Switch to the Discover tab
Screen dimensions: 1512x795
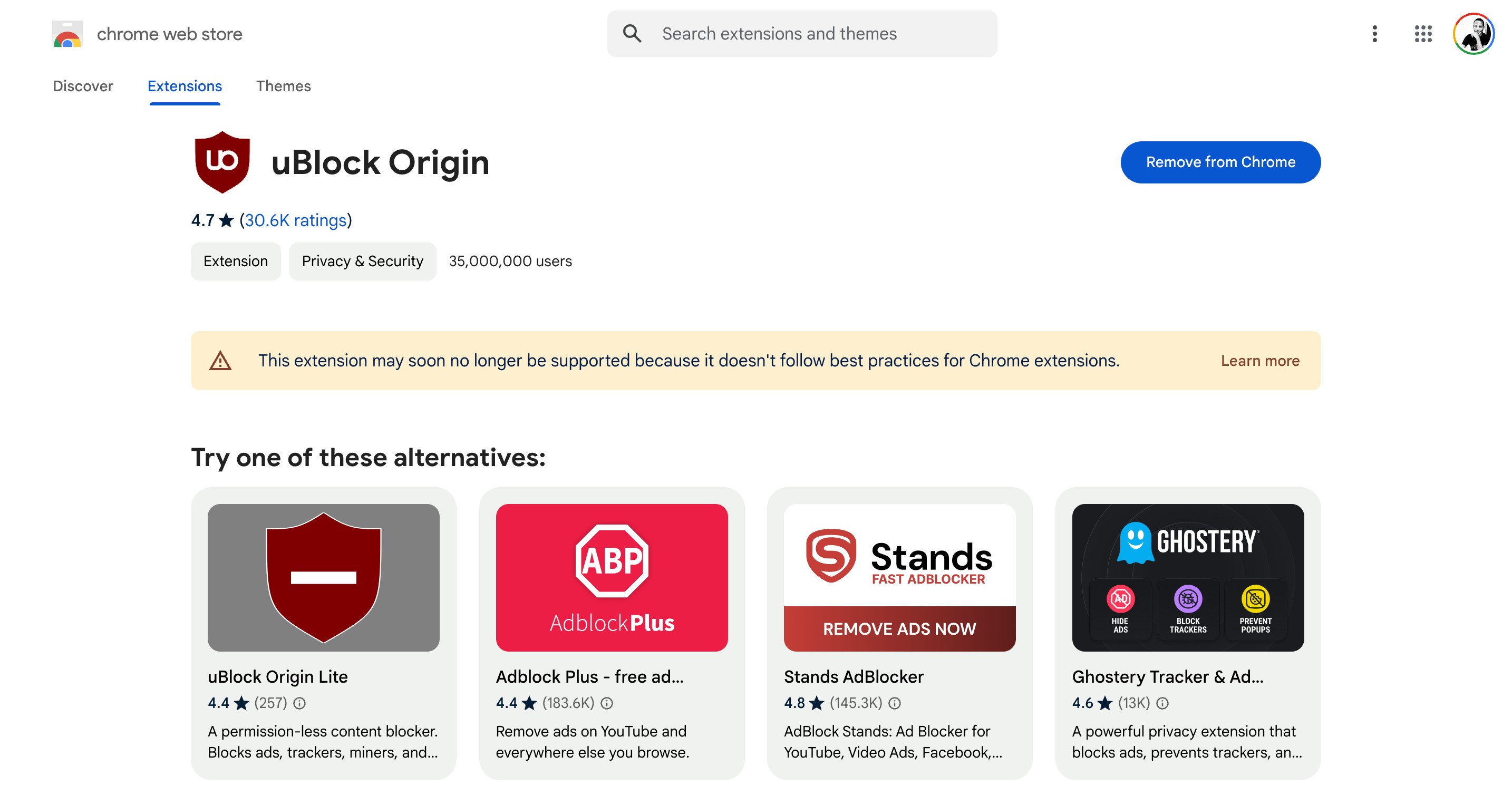click(x=83, y=86)
